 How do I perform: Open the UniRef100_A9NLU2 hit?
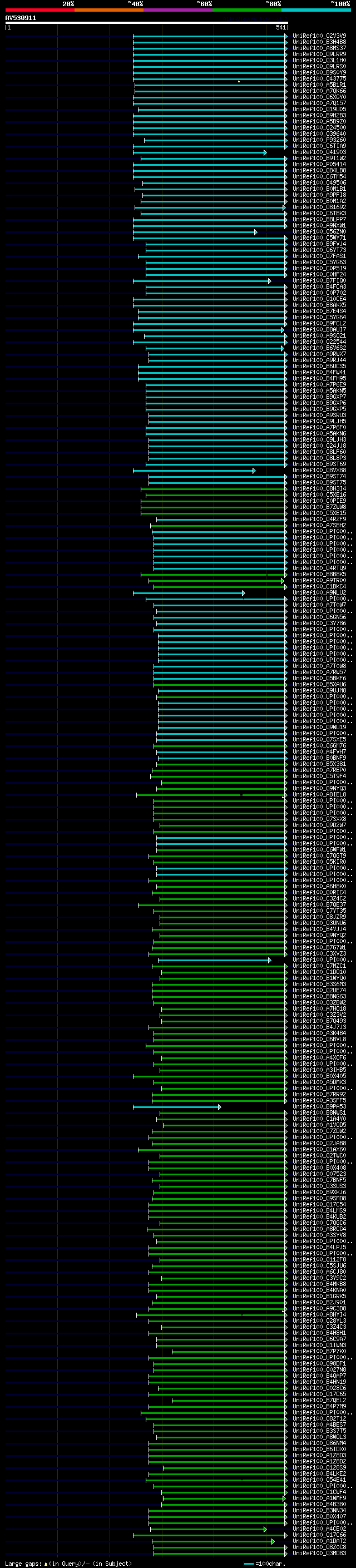click(319, 593)
